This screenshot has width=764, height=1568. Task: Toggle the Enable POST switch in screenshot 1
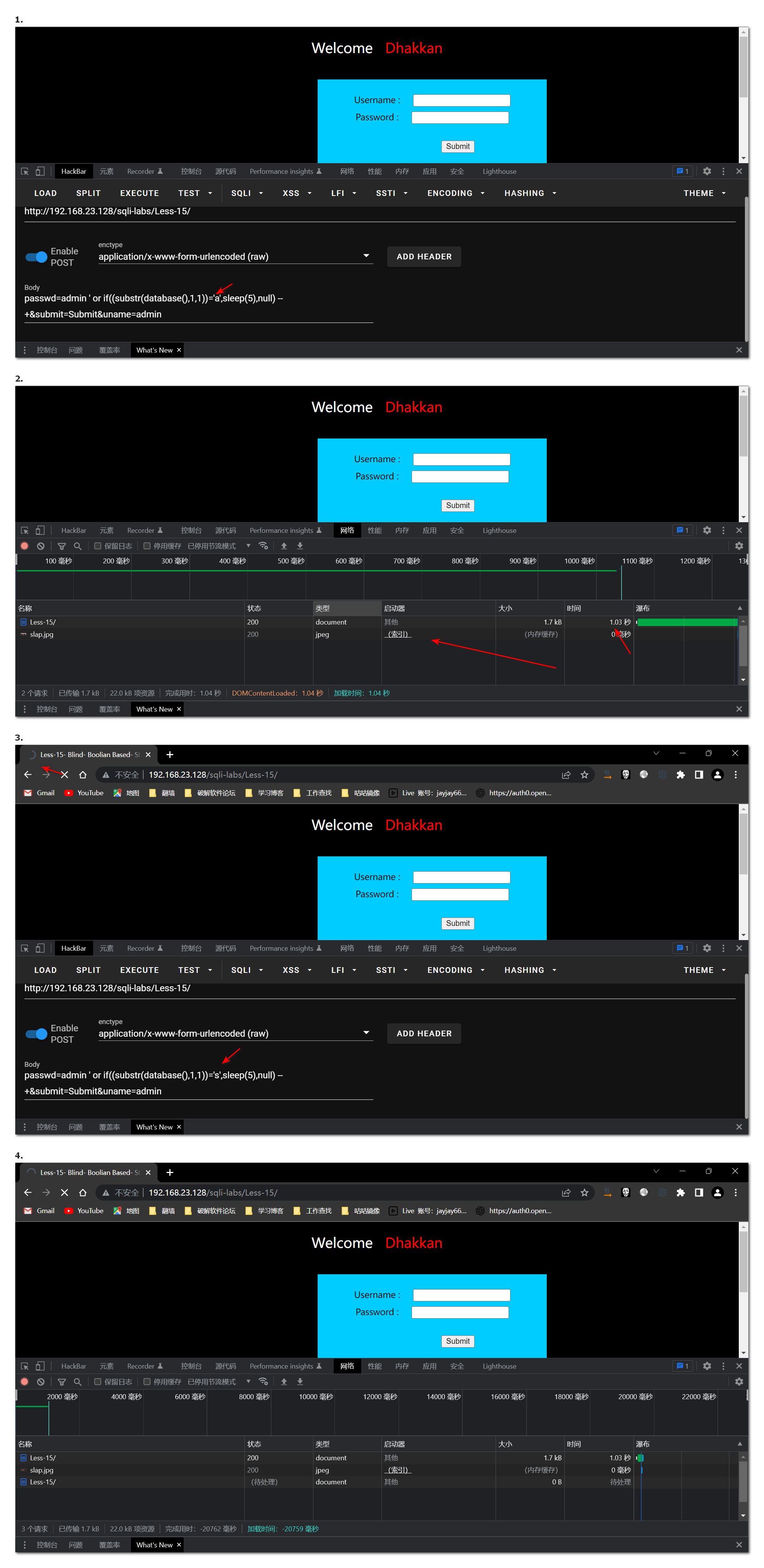point(37,257)
